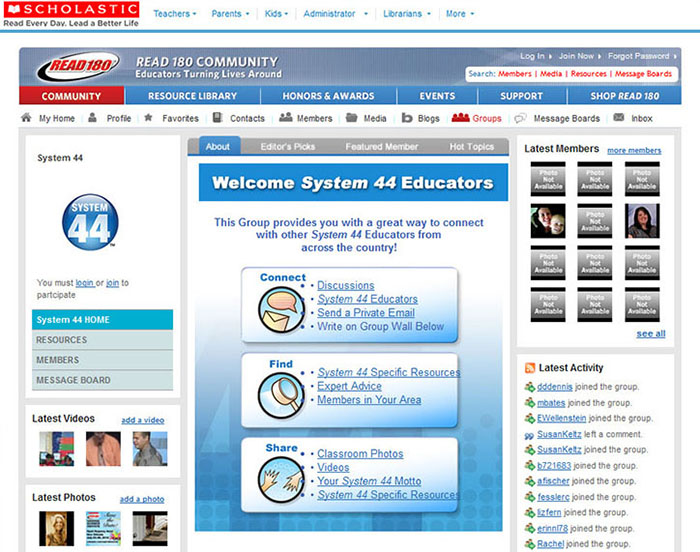This screenshot has height=552, width=700.
Task: Click the Share hands icon
Action: [281, 480]
